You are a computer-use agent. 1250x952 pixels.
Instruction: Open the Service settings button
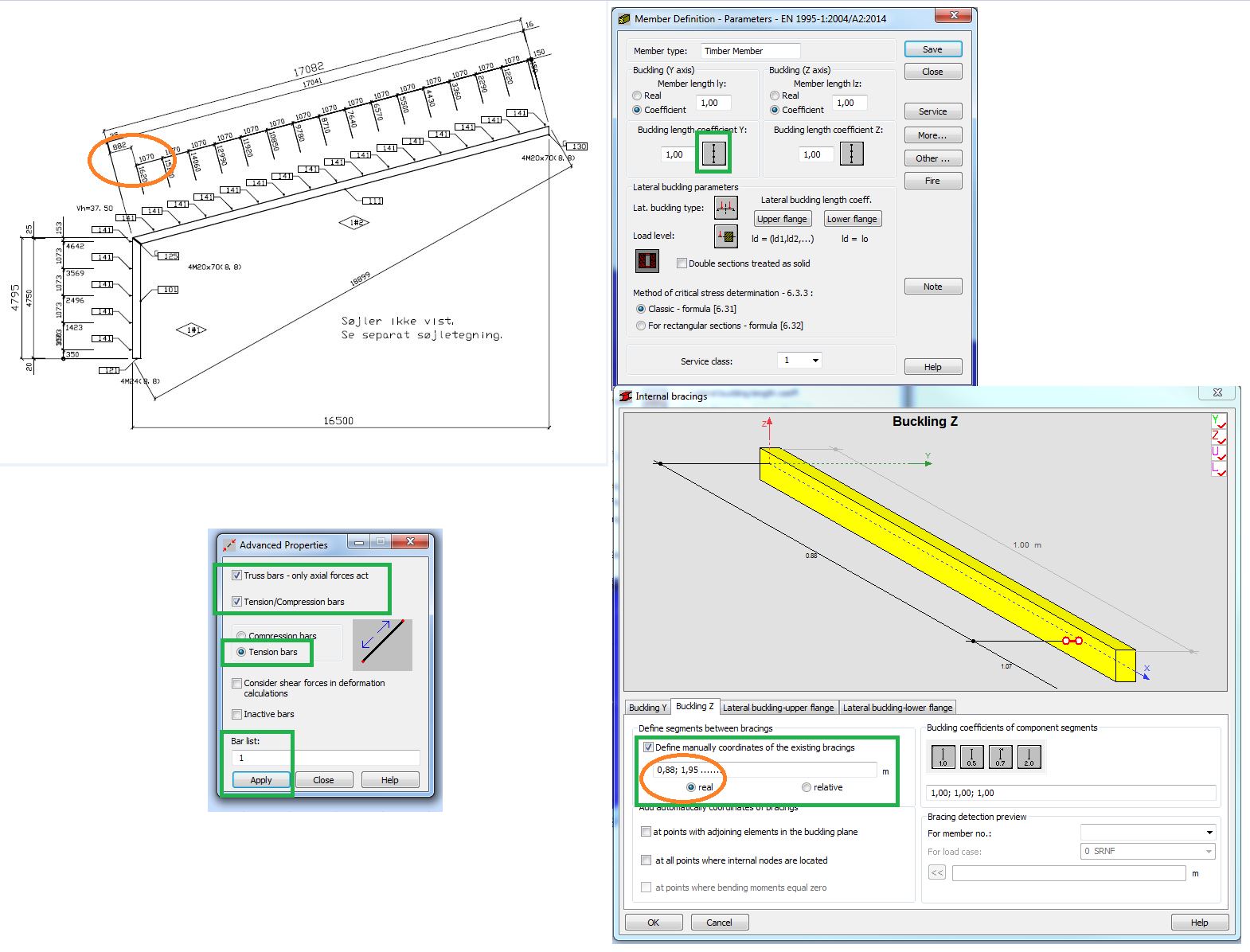(x=932, y=111)
